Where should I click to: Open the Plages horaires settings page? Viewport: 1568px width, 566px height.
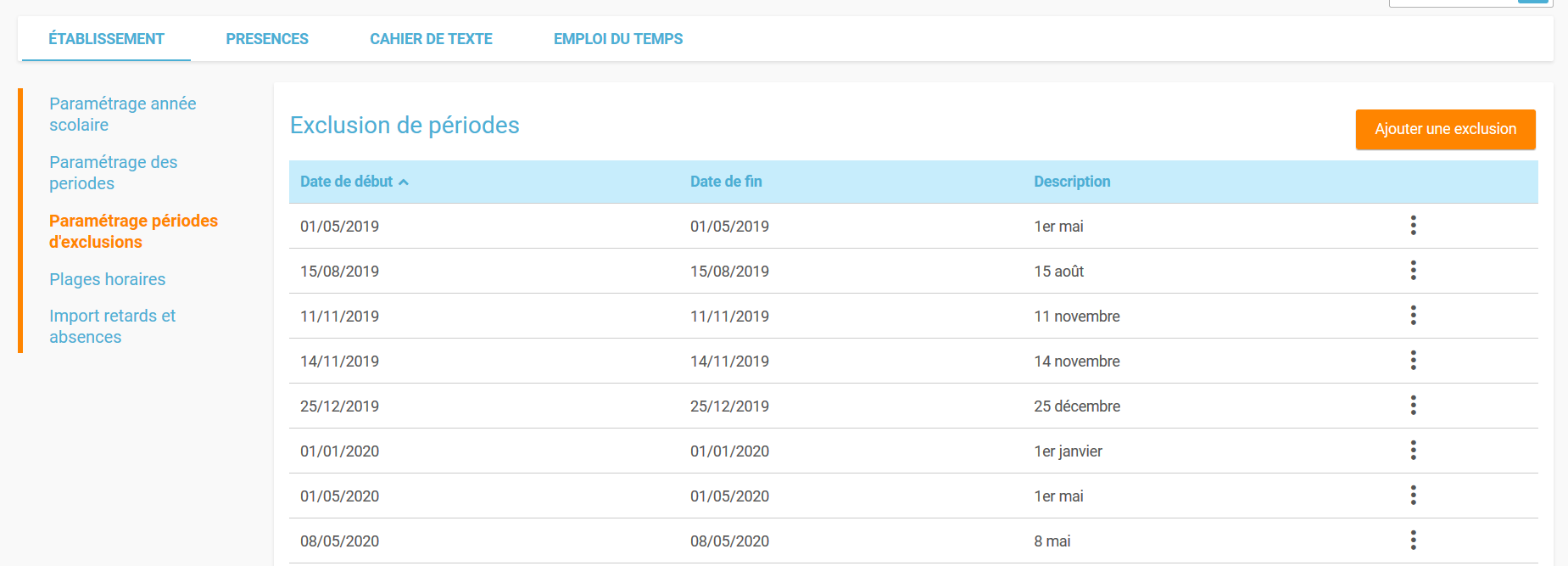[107, 279]
